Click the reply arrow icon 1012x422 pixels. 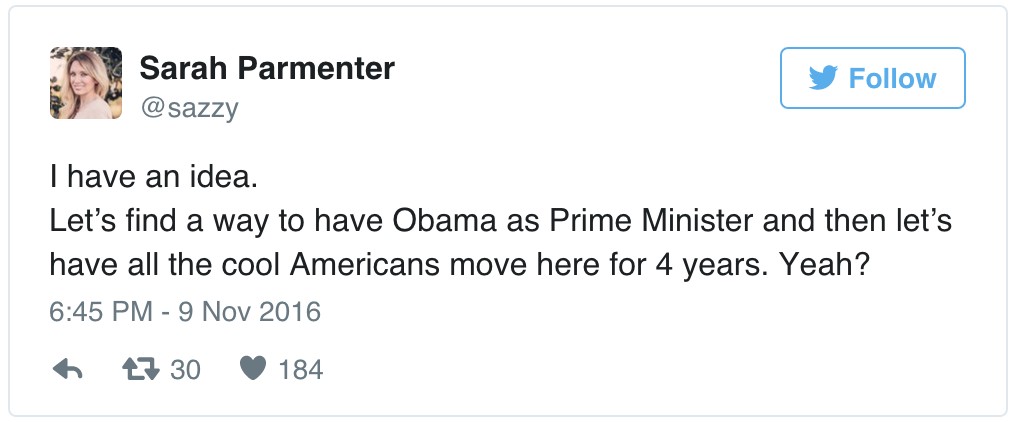tap(66, 370)
